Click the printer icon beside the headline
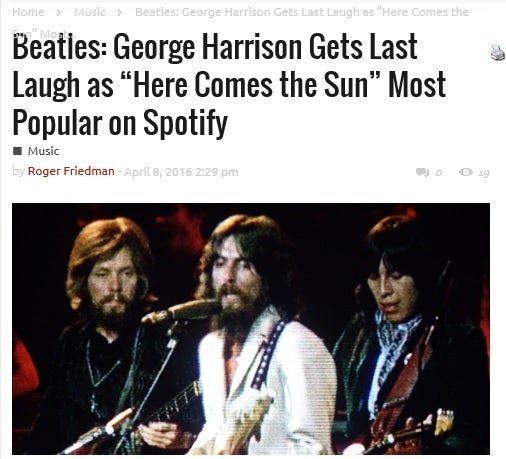Image resolution: width=506 pixels, height=459 pixels. pos(498,53)
